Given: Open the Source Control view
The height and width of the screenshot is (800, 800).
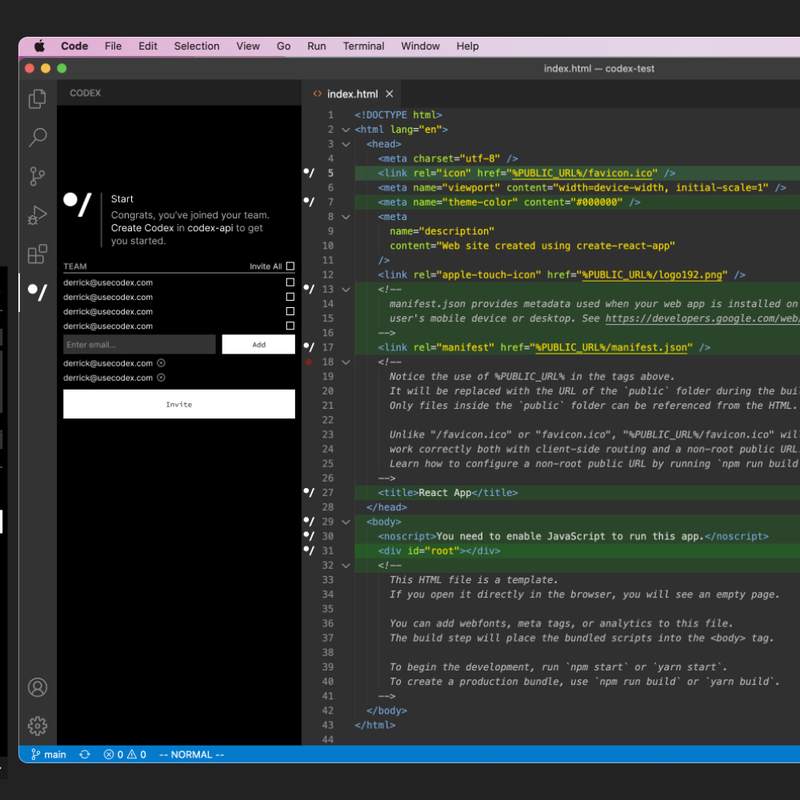Looking at the screenshot, I should pyautogui.click(x=38, y=177).
